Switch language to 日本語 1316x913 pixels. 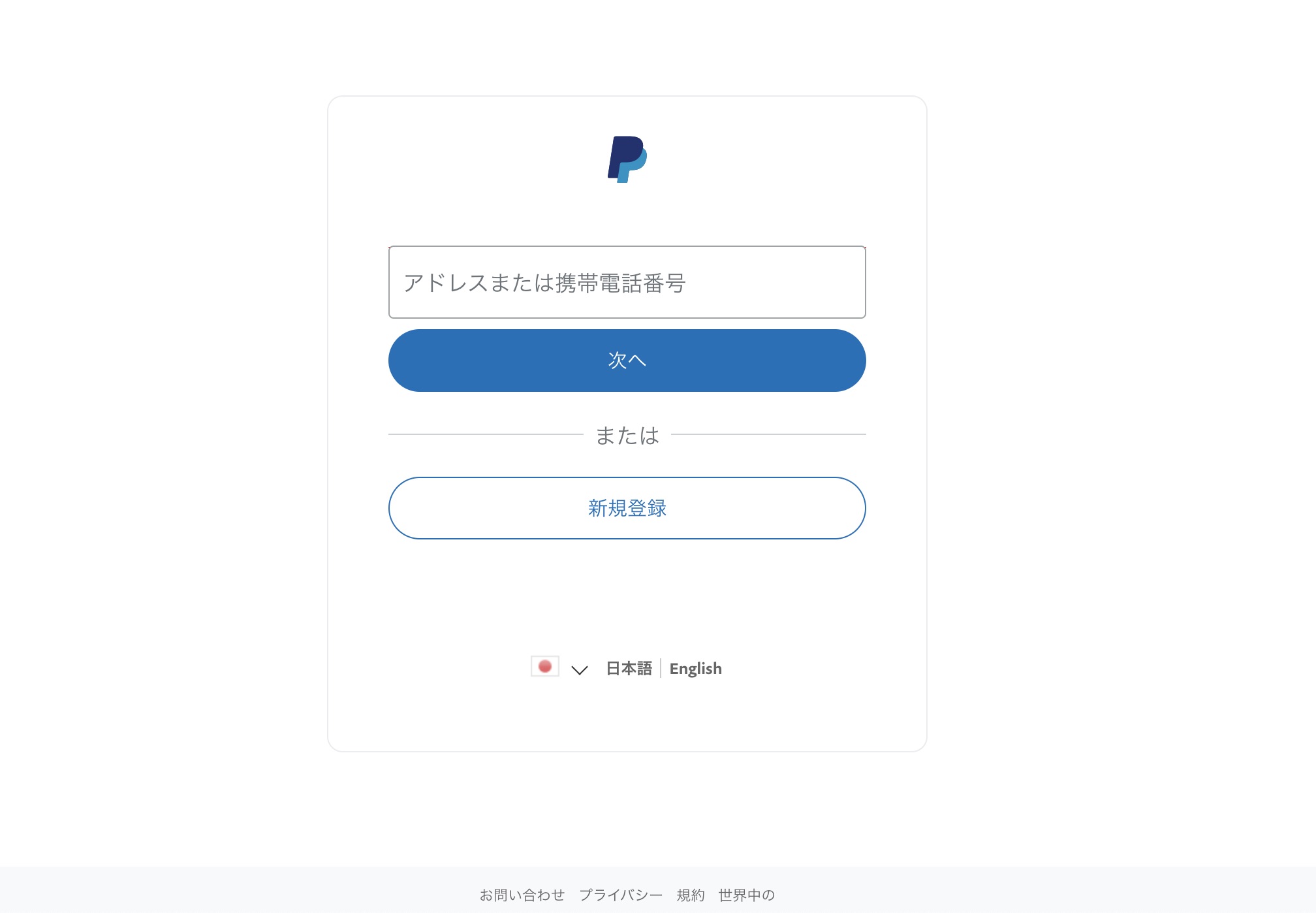(629, 668)
